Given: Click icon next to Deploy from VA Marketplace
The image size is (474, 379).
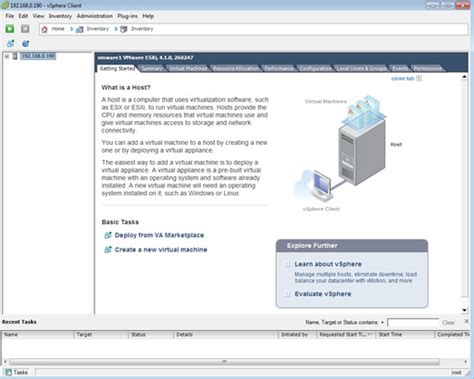Looking at the screenshot, I should click(108, 235).
